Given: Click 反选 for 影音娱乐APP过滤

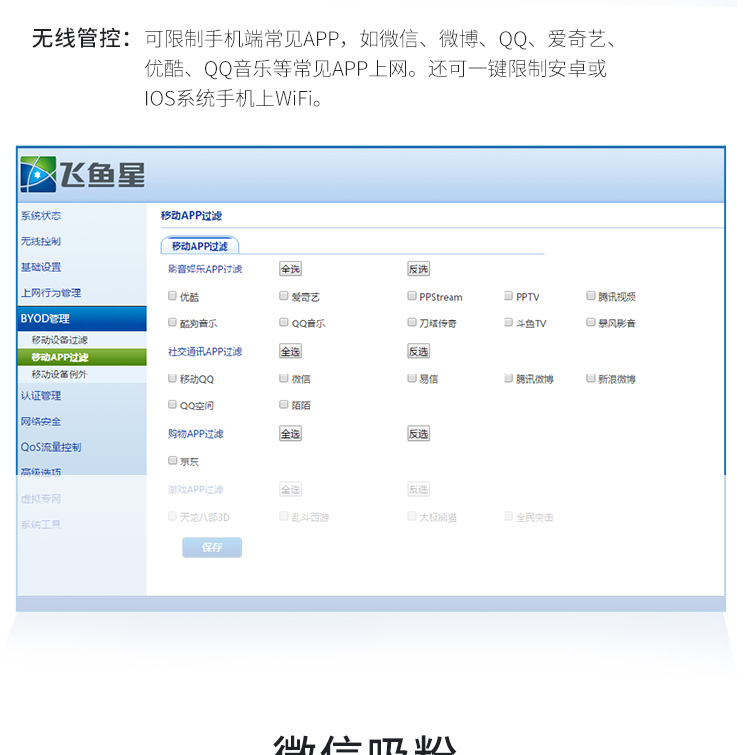Looking at the screenshot, I should (x=418, y=269).
